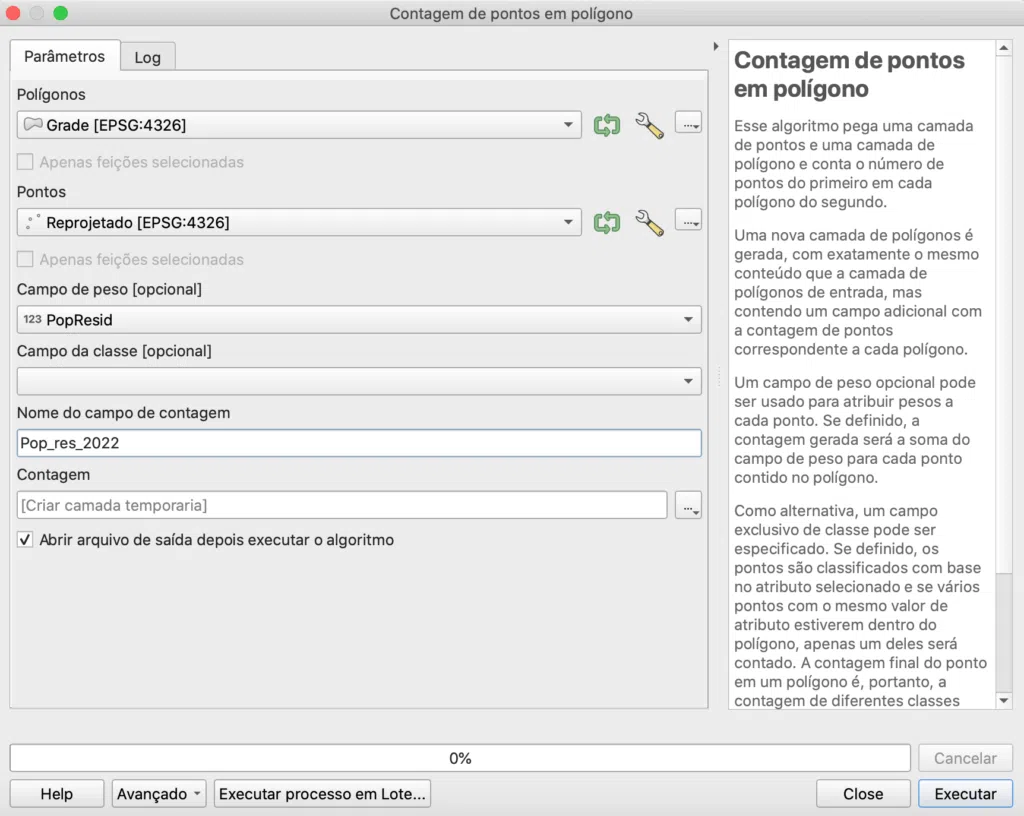Expand the PopResid weight field dropdown

pos(359,320)
